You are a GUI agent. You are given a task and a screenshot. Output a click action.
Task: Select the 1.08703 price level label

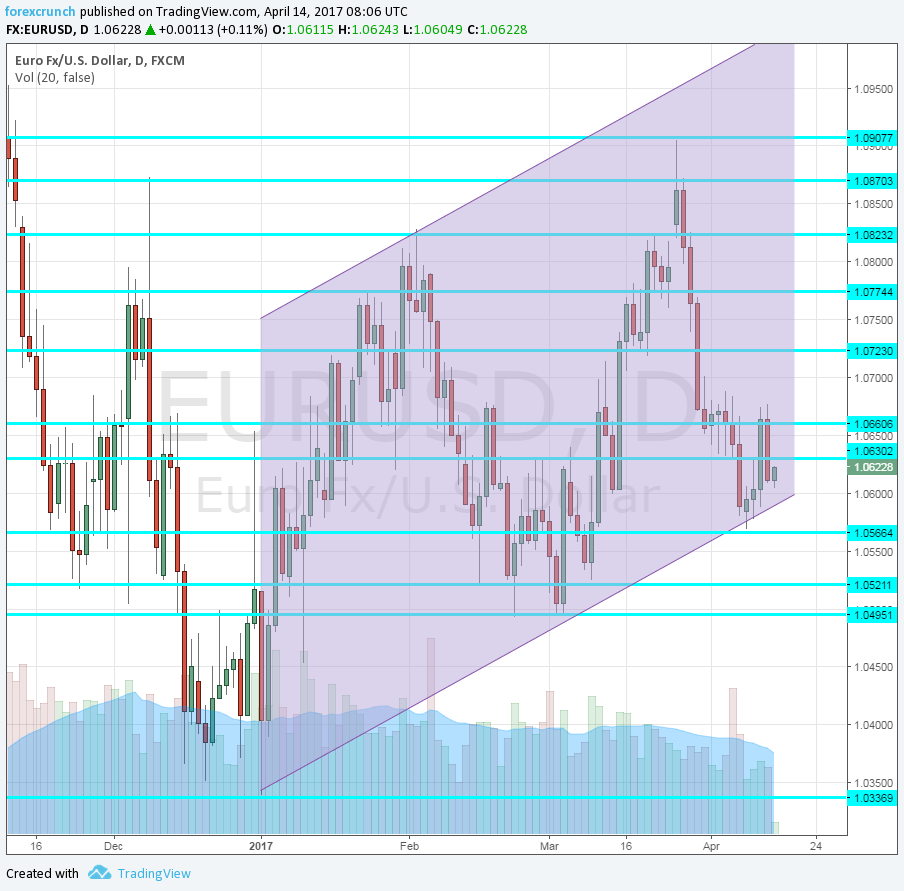872,181
